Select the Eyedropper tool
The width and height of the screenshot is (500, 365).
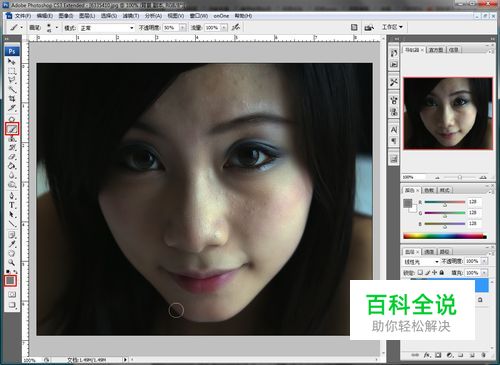click(x=12, y=244)
